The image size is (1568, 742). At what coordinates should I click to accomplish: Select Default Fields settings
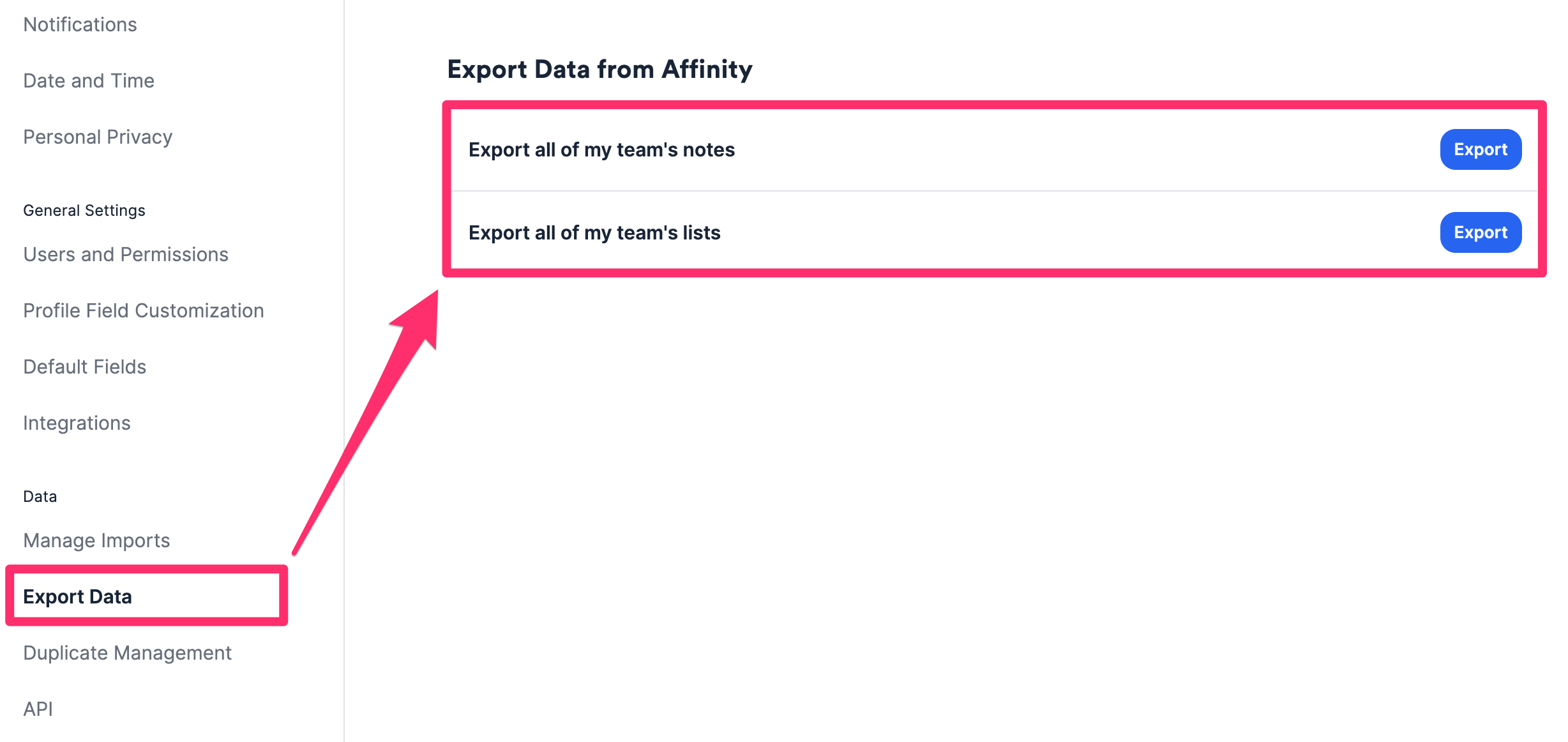click(x=84, y=367)
